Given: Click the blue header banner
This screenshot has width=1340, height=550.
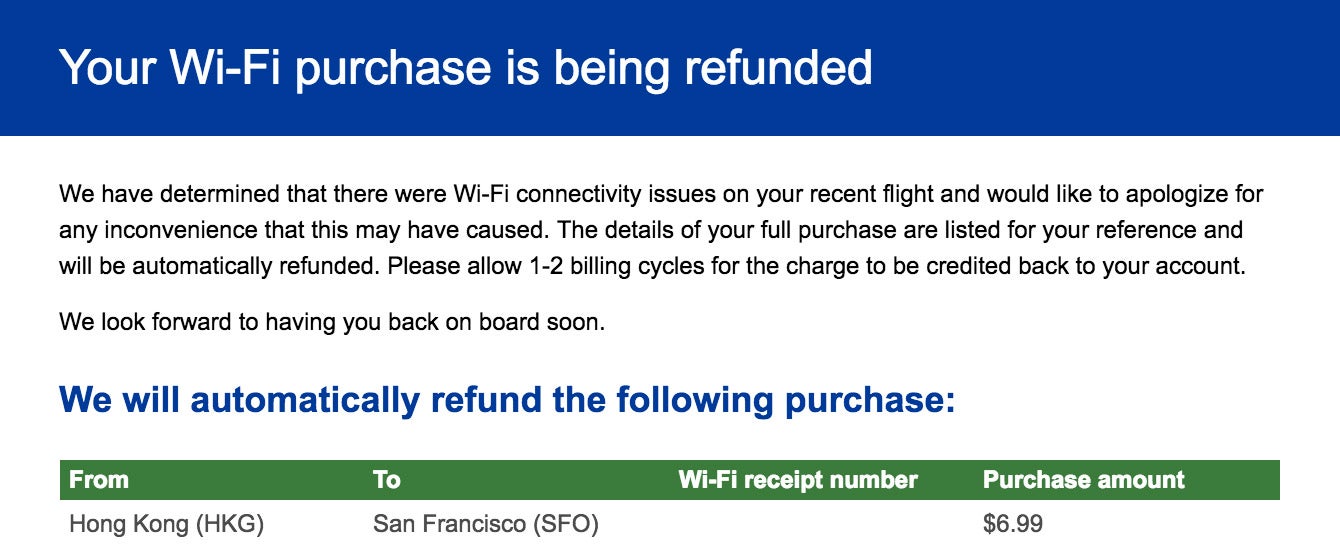Looking at the screenshot, I should (670, 68).
